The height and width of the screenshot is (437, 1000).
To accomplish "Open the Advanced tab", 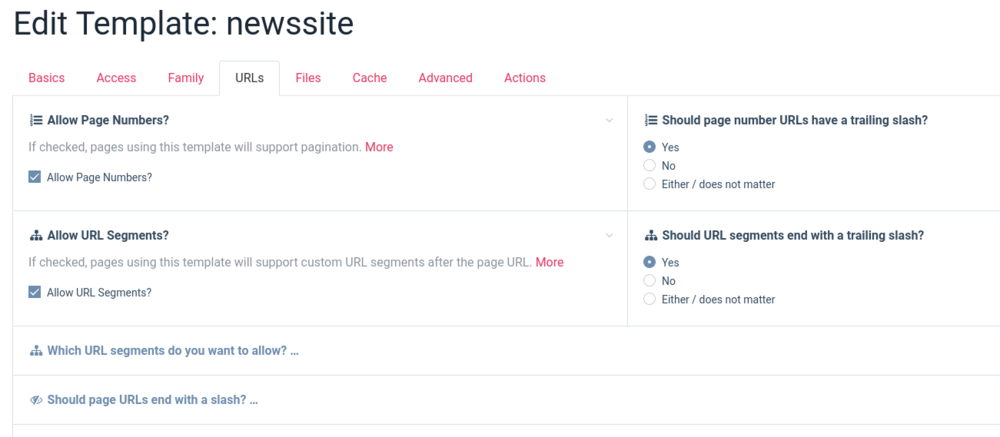I will (x=445, y=78).
